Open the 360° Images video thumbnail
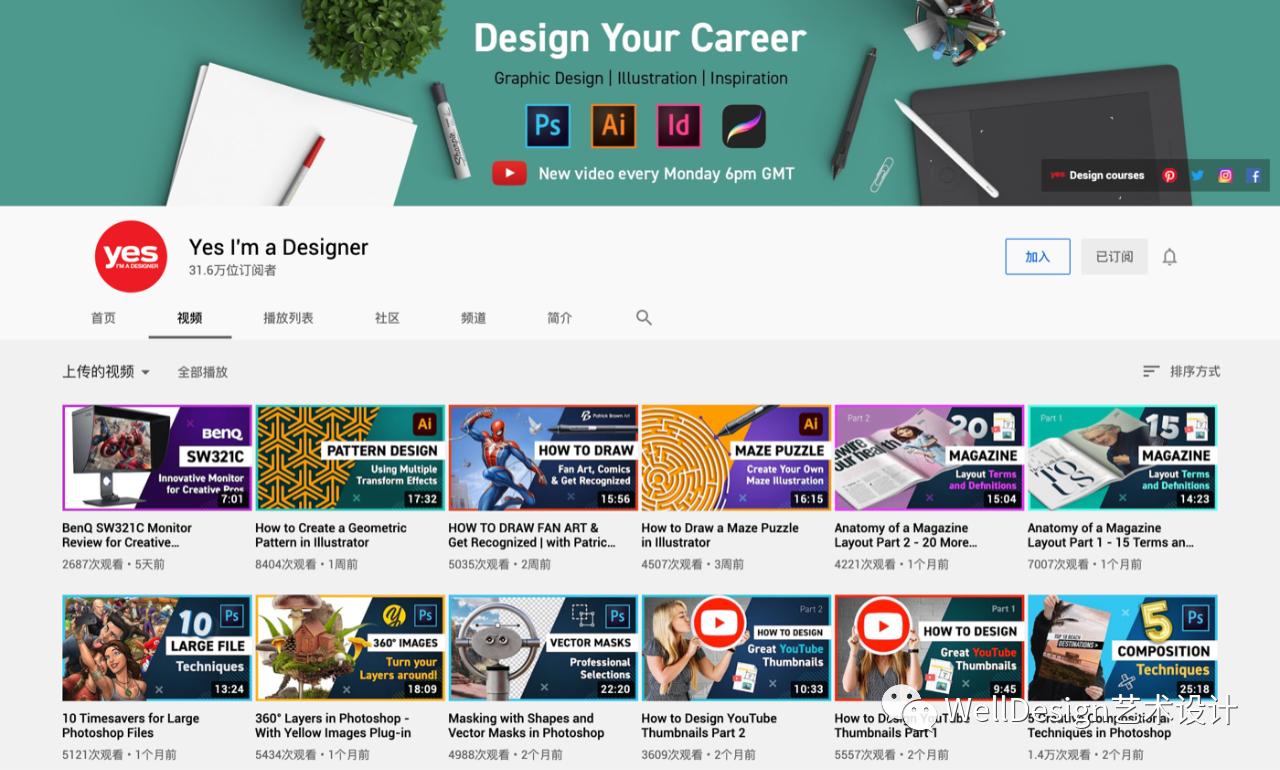This screenshot has height=770, width=1280. (350, 648)
